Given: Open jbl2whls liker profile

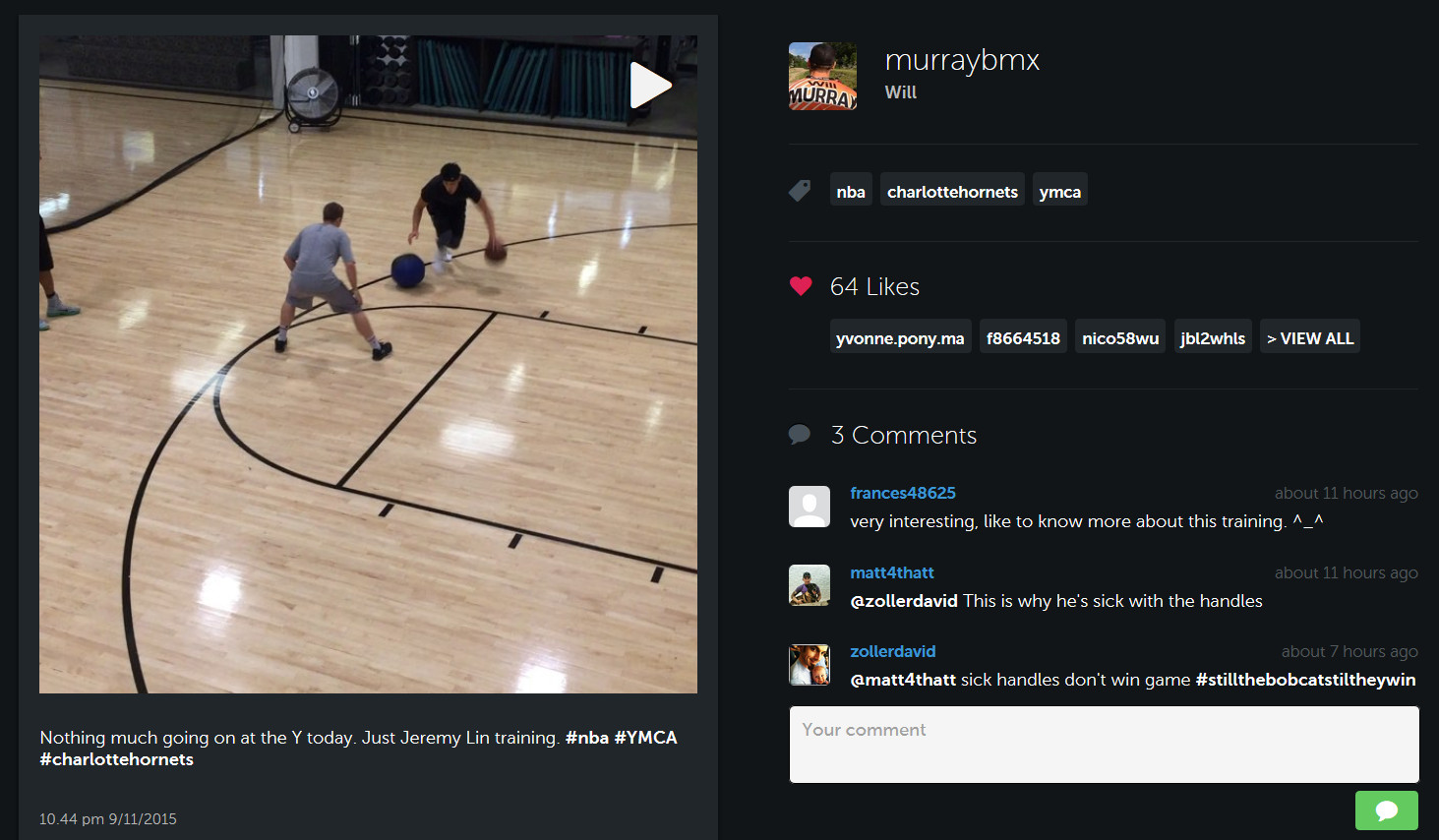Looking at the screenshot, I should 1213,338.
